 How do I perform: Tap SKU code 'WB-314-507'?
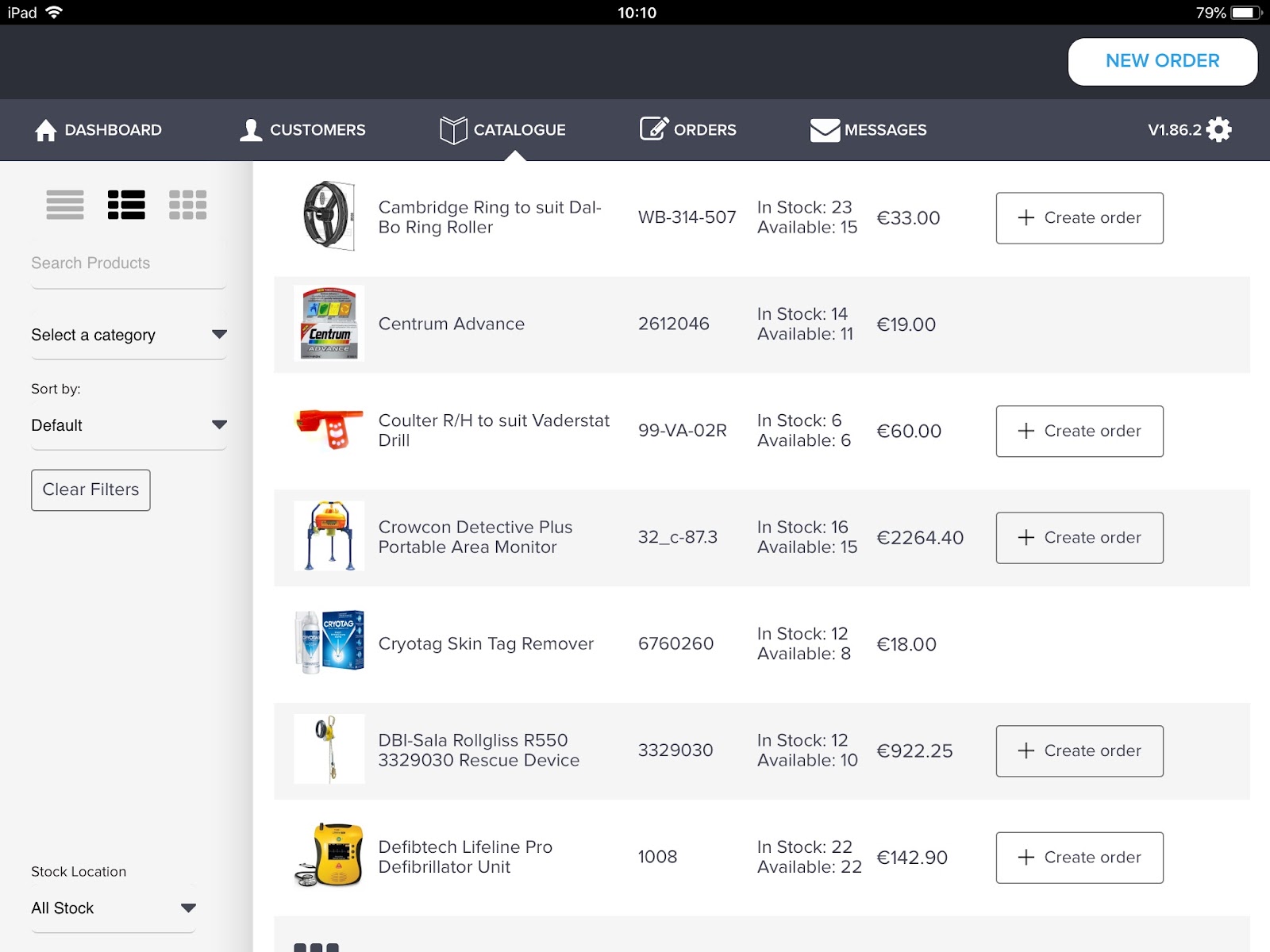(x=687, y=217)
